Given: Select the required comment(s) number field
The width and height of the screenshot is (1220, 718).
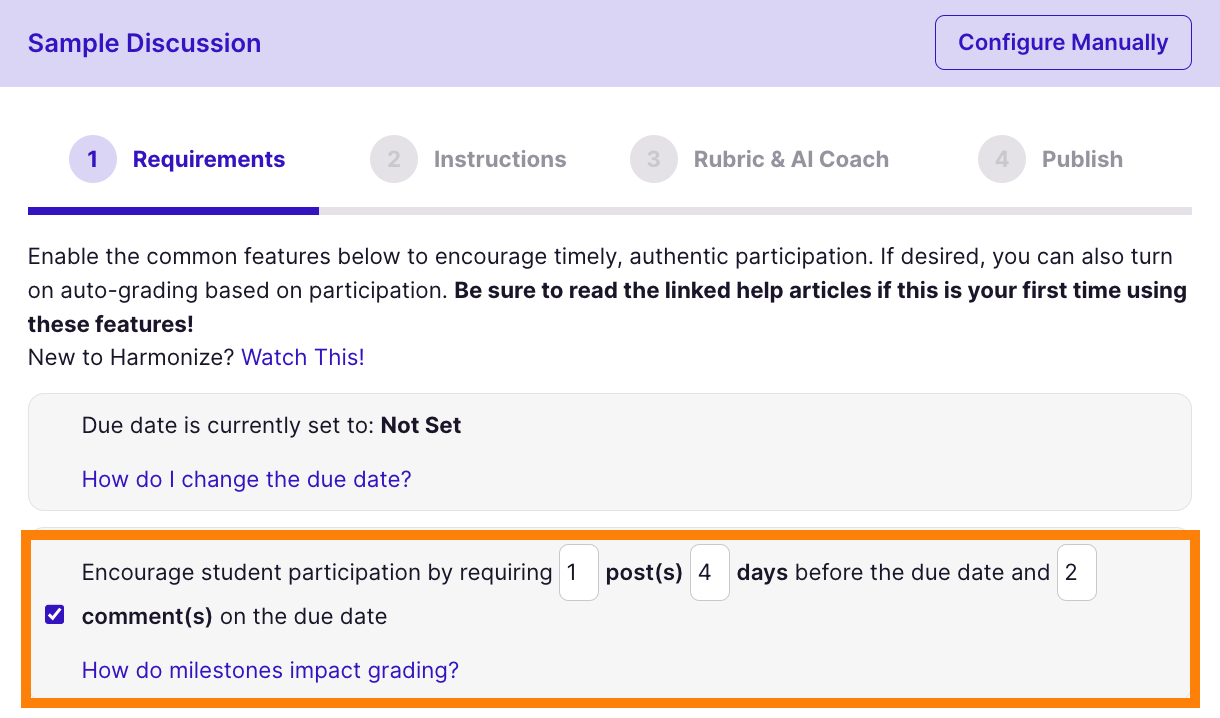Looking at the screenshot, I should point(1076,573).
